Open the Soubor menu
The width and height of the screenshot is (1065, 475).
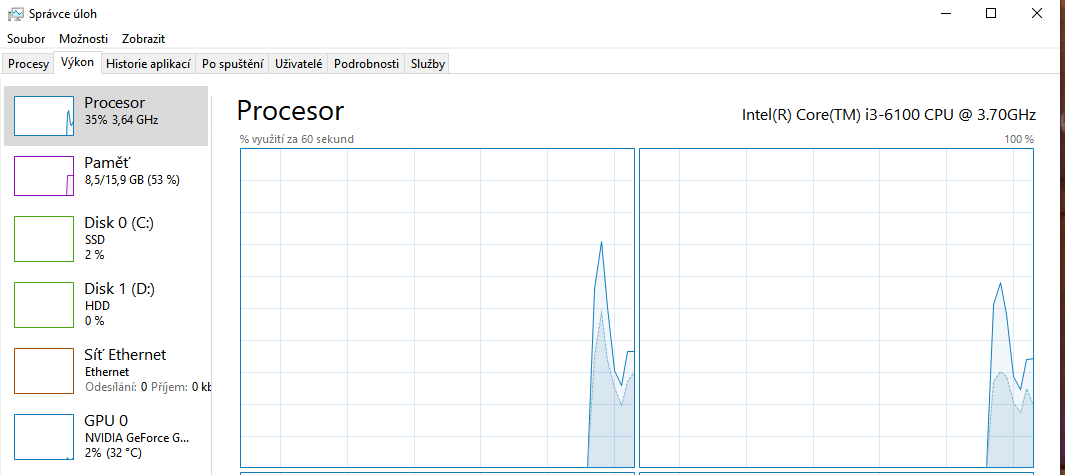pos(26,38)
